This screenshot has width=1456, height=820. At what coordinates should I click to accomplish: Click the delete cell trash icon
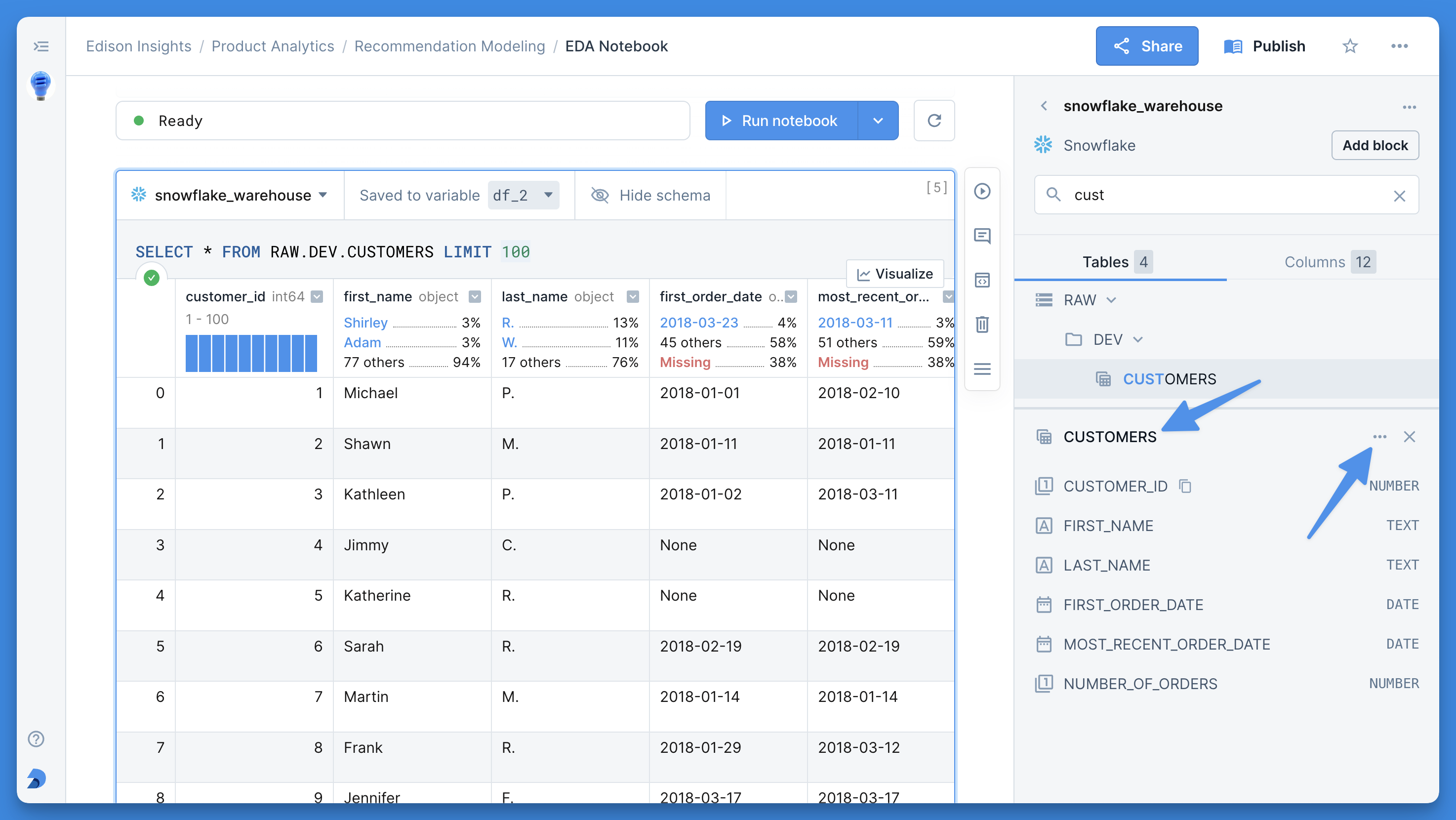point(982,325)
